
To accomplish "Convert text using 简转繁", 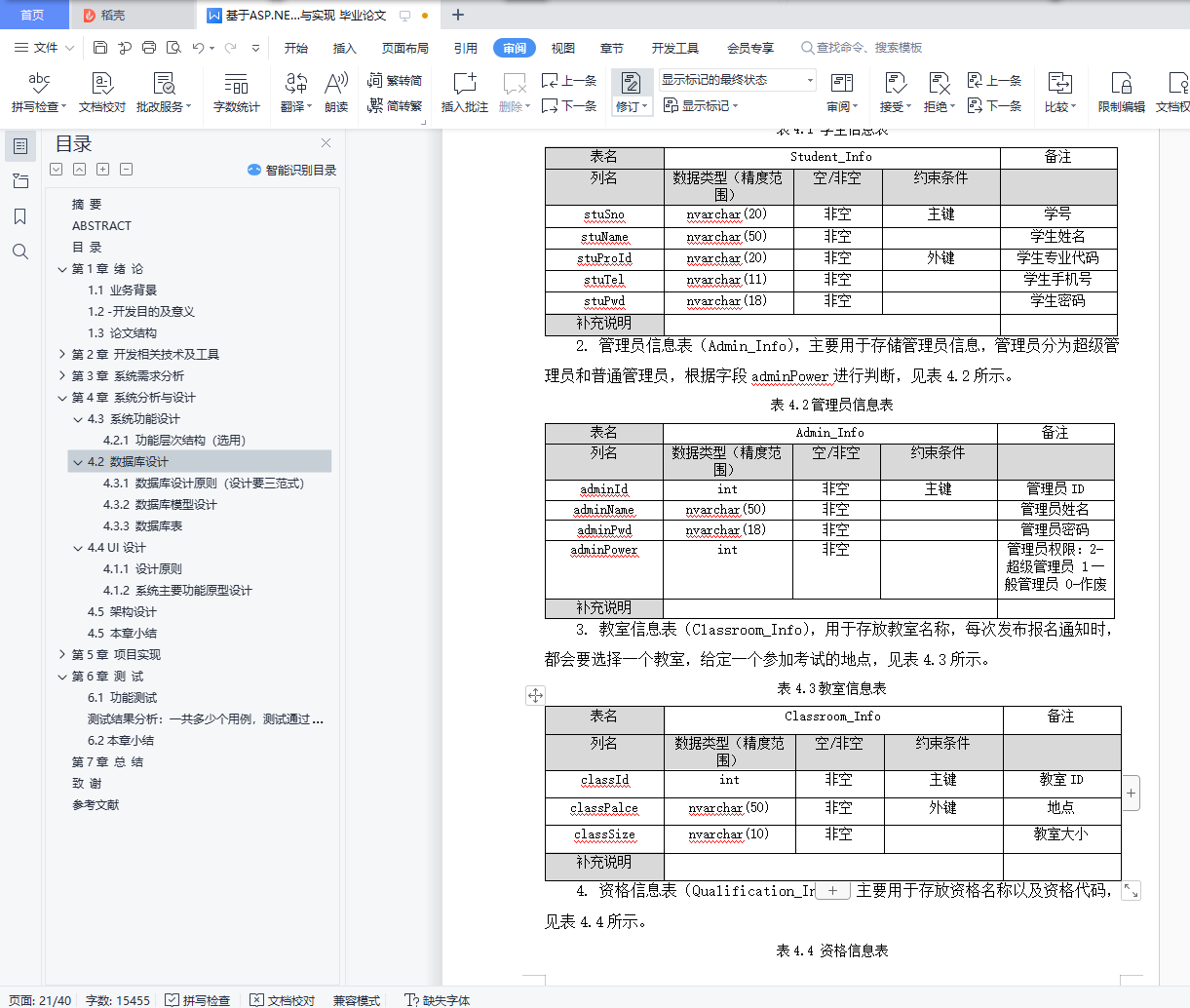I will tap(395, 105).
